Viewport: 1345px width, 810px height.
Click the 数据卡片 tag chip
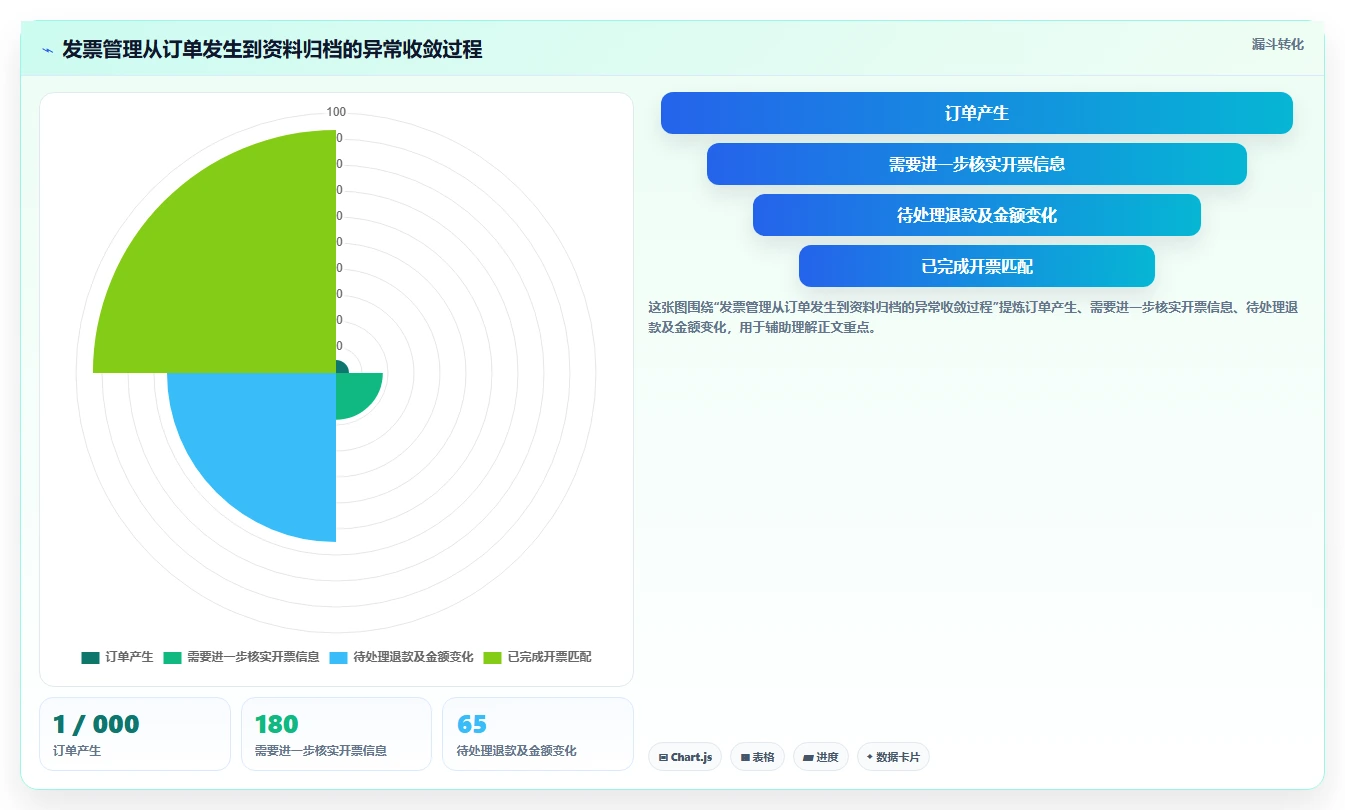point(893,757)
